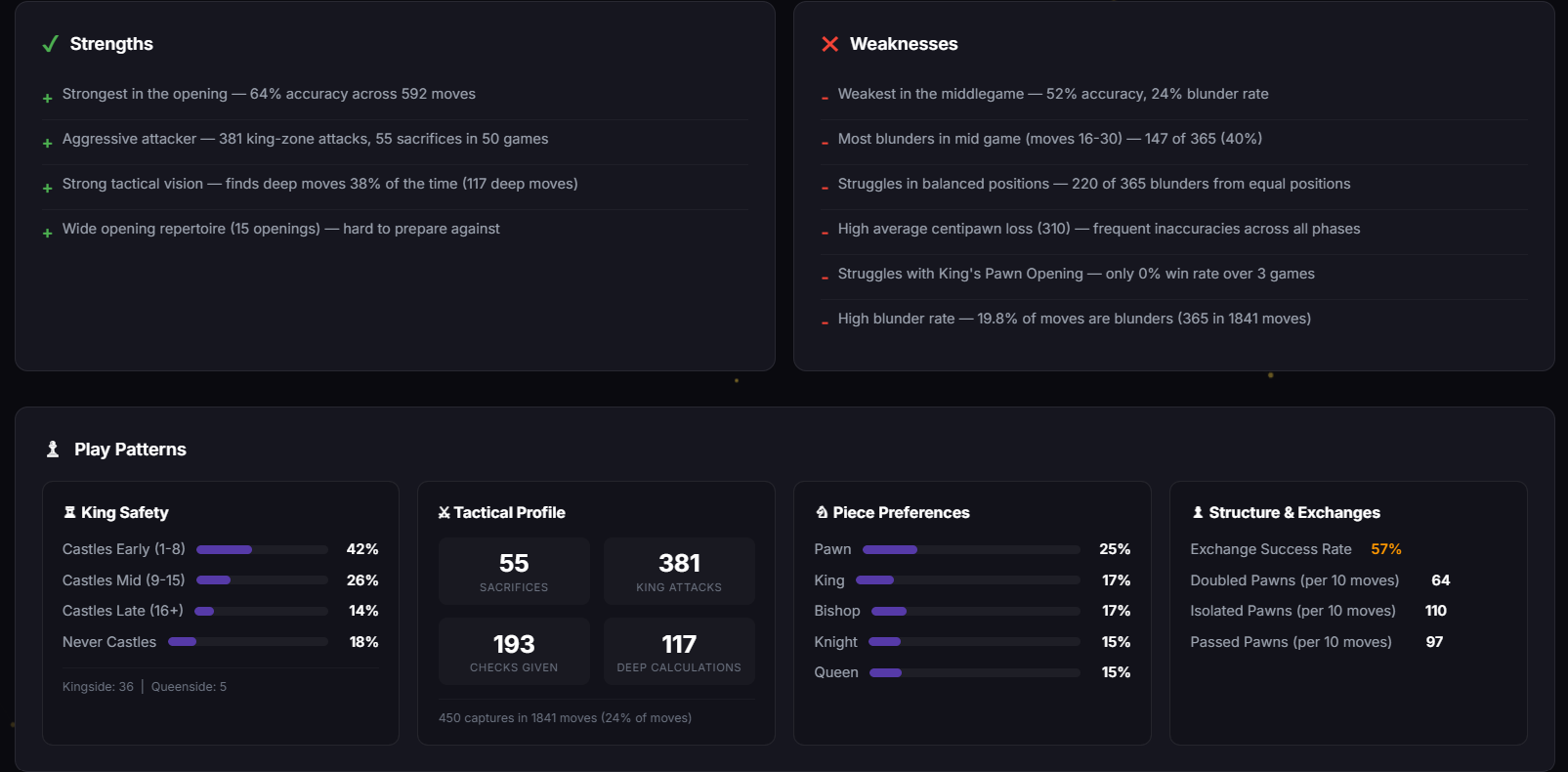
Task: Click the red X Weaknesses icon
Action: [830, 44]
